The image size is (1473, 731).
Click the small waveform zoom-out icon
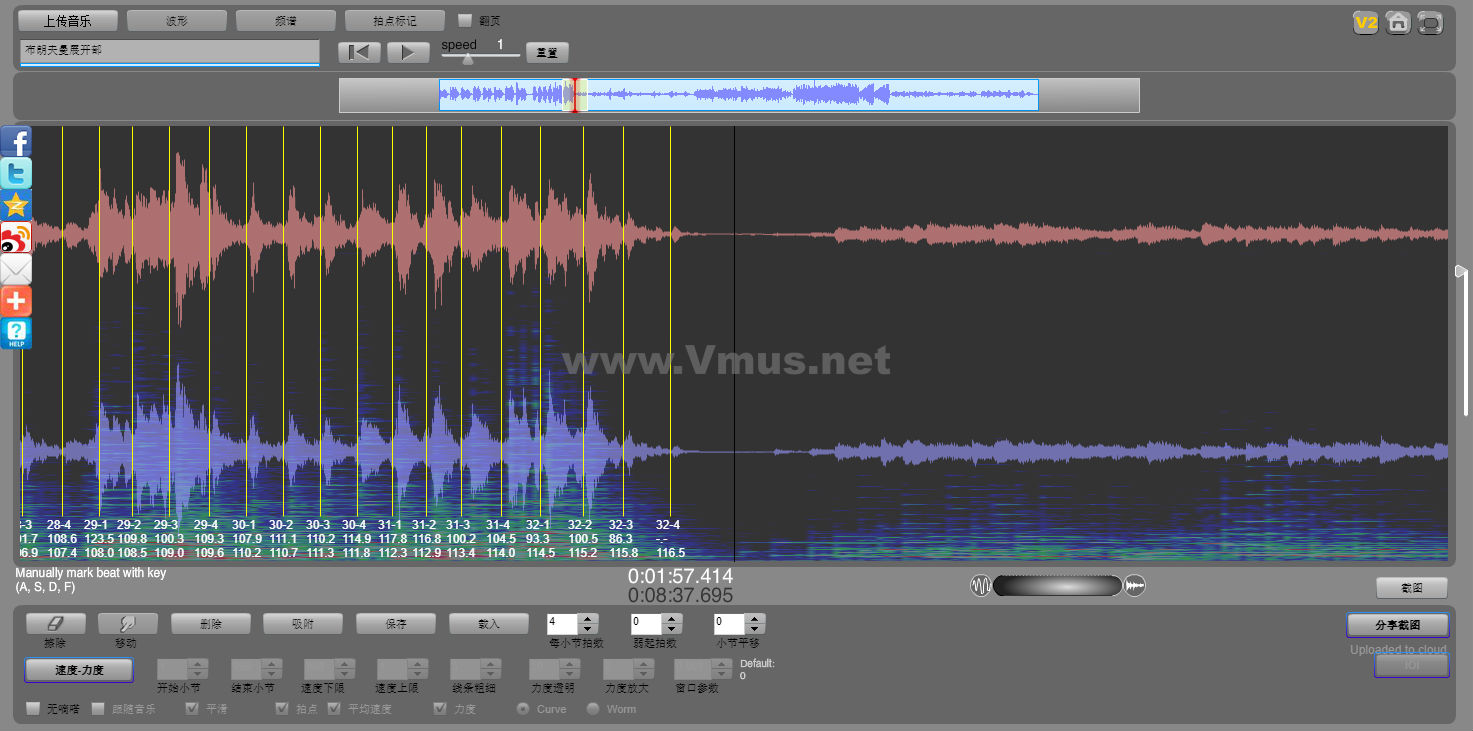[981, 586]
